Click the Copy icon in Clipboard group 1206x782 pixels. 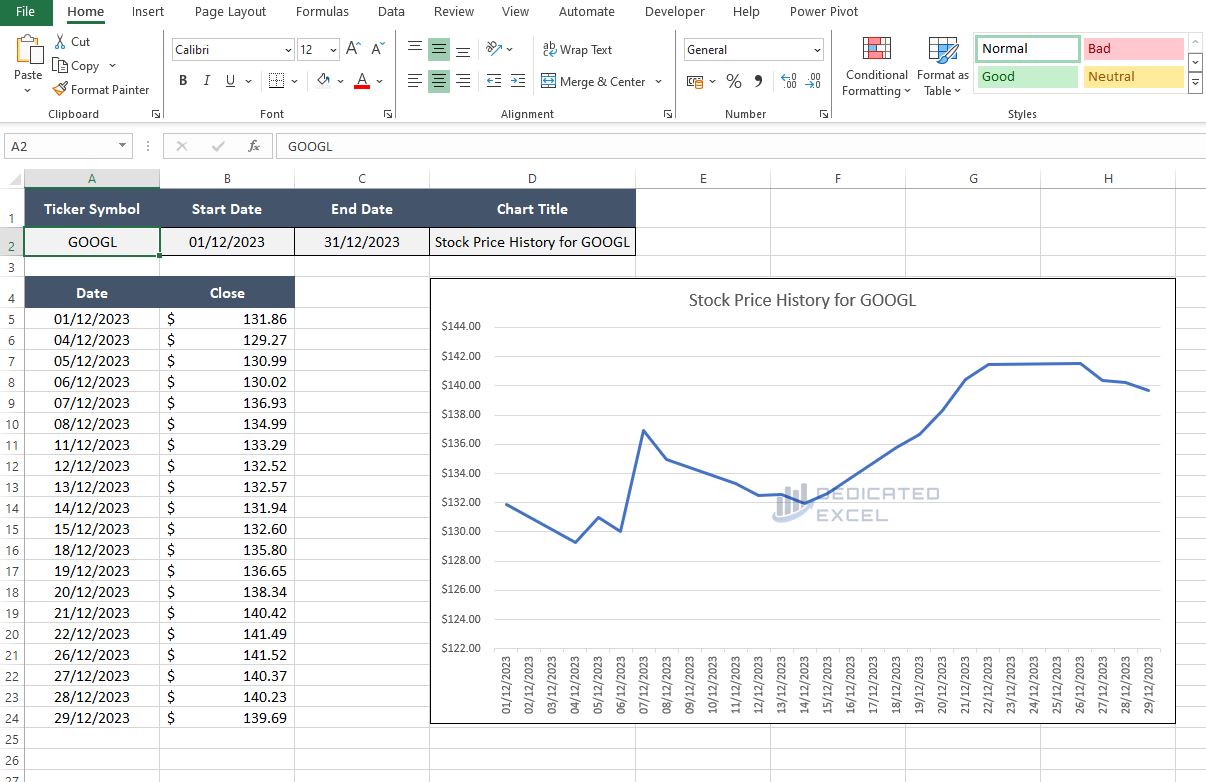[59, 66]
